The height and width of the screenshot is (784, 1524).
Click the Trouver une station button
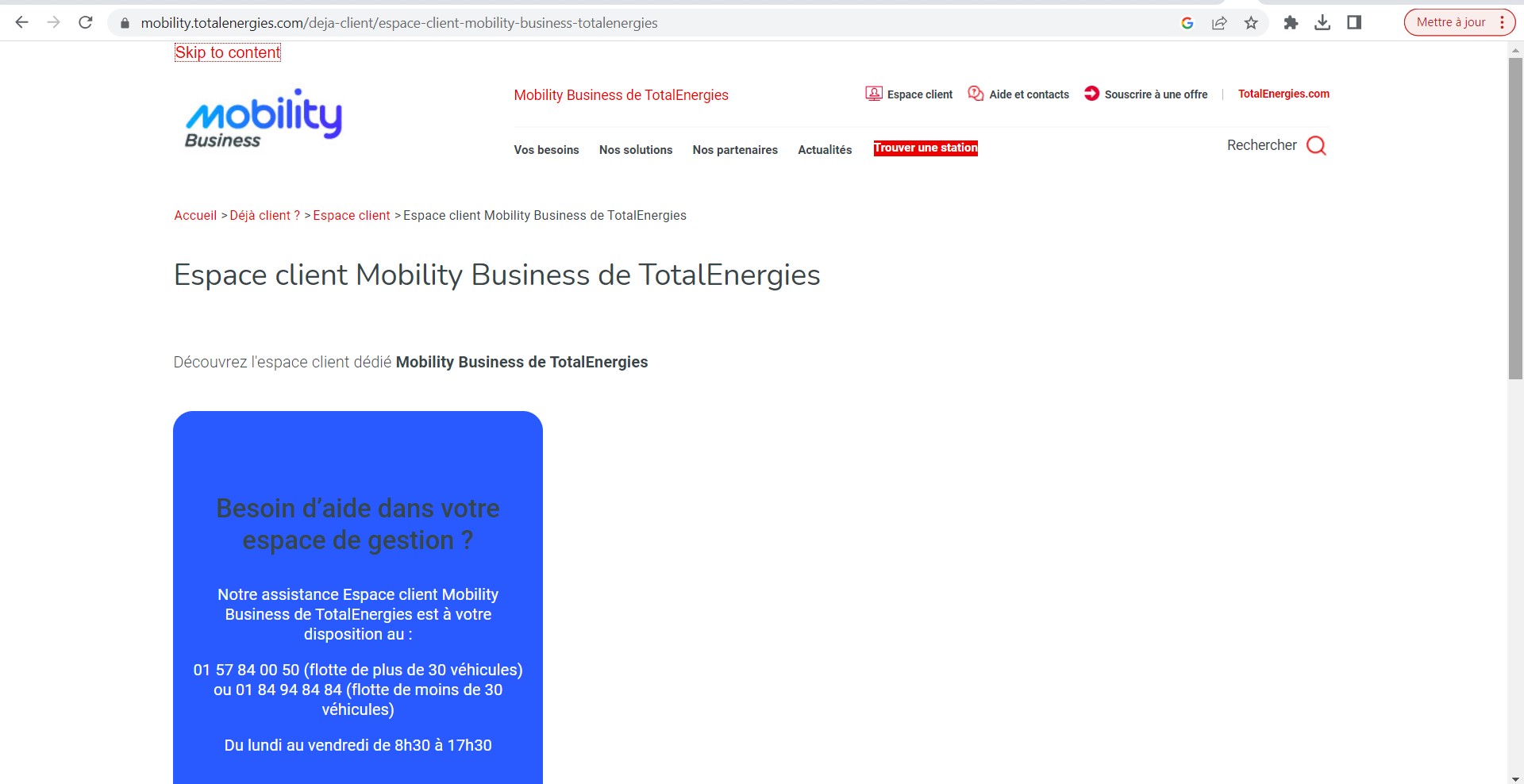[x=926, y=148]
